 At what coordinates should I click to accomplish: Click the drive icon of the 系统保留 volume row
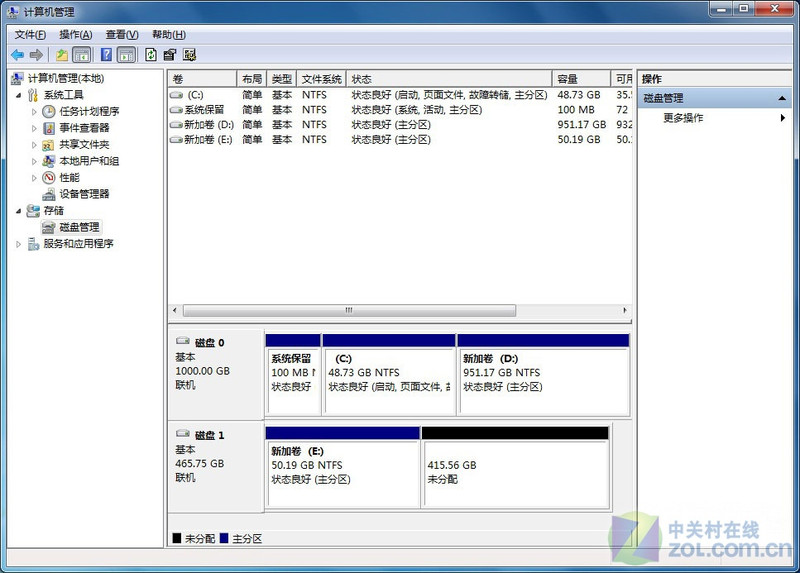(177, 110)
